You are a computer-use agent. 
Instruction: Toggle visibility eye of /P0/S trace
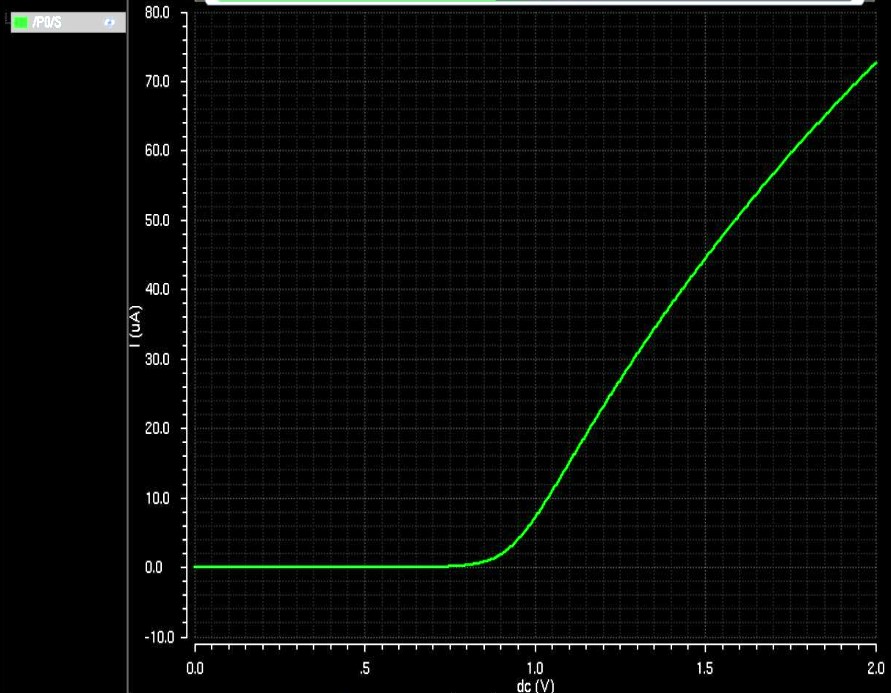click(109, 23)
